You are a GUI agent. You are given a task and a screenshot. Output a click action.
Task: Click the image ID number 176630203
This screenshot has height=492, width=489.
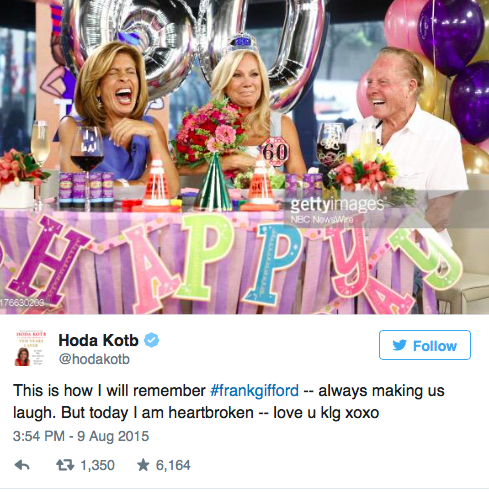coord(22,303)
